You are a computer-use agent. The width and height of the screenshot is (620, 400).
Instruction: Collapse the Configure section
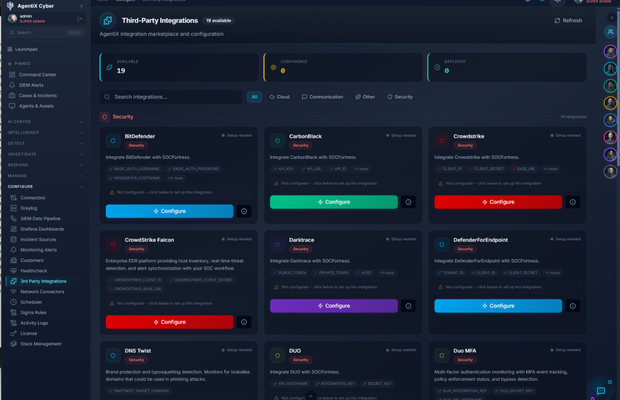point(44,187)
